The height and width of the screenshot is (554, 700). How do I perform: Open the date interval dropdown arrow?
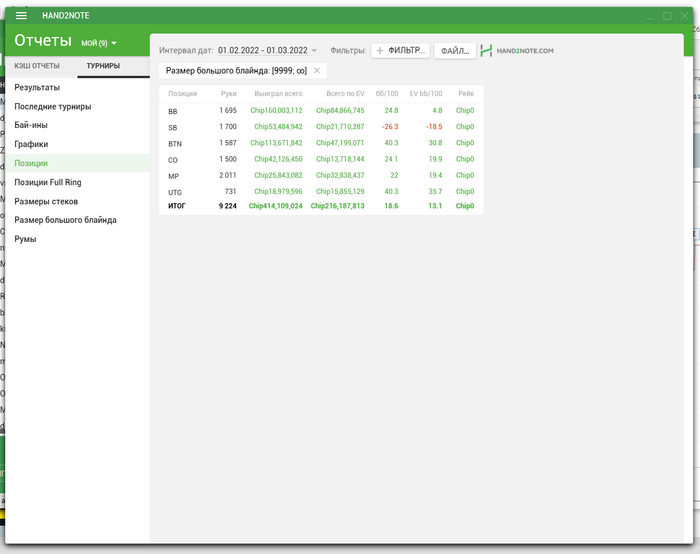[314, 50]
